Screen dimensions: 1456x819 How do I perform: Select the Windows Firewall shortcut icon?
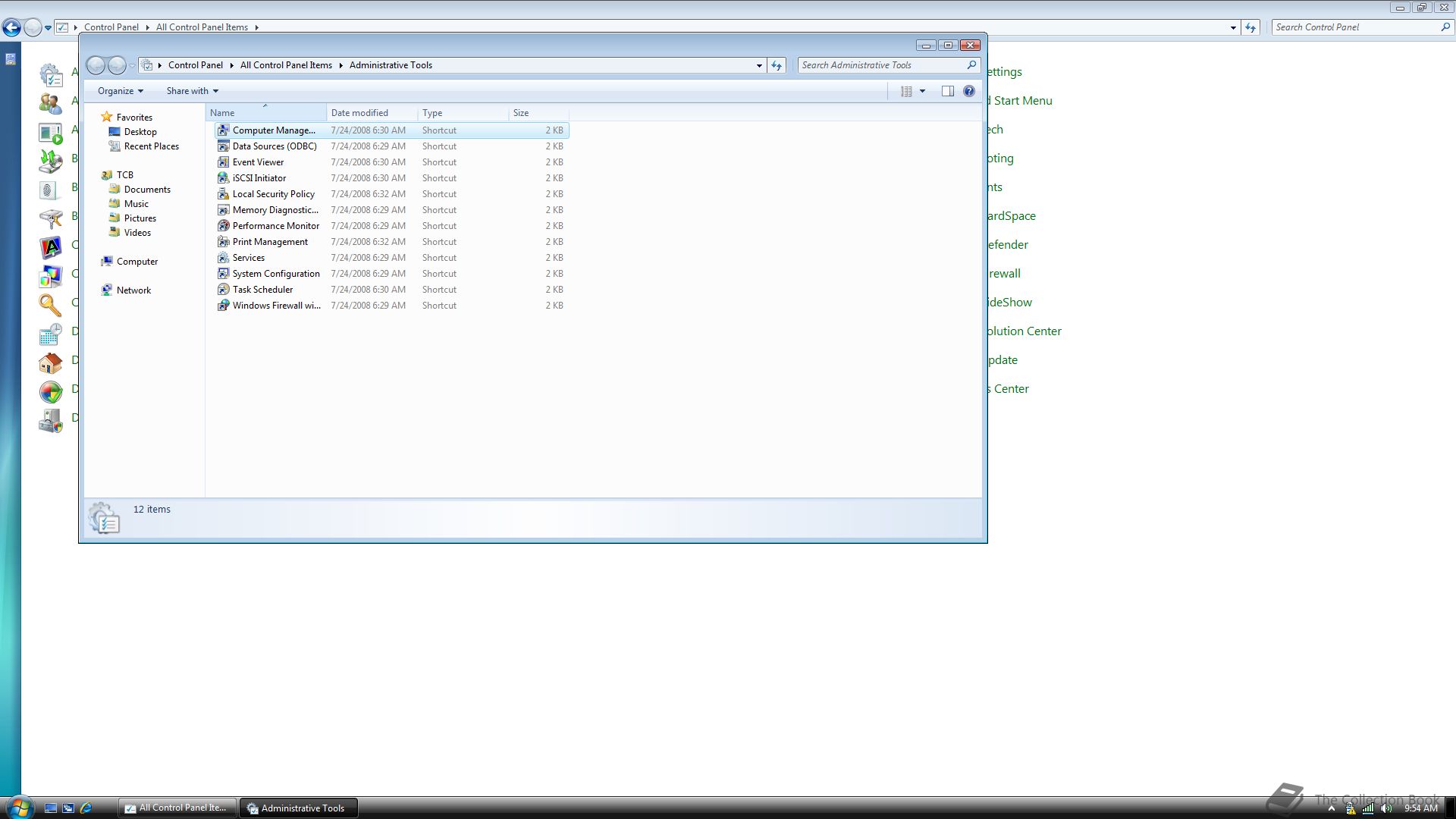pyautogui.click(x=223, y=306)
